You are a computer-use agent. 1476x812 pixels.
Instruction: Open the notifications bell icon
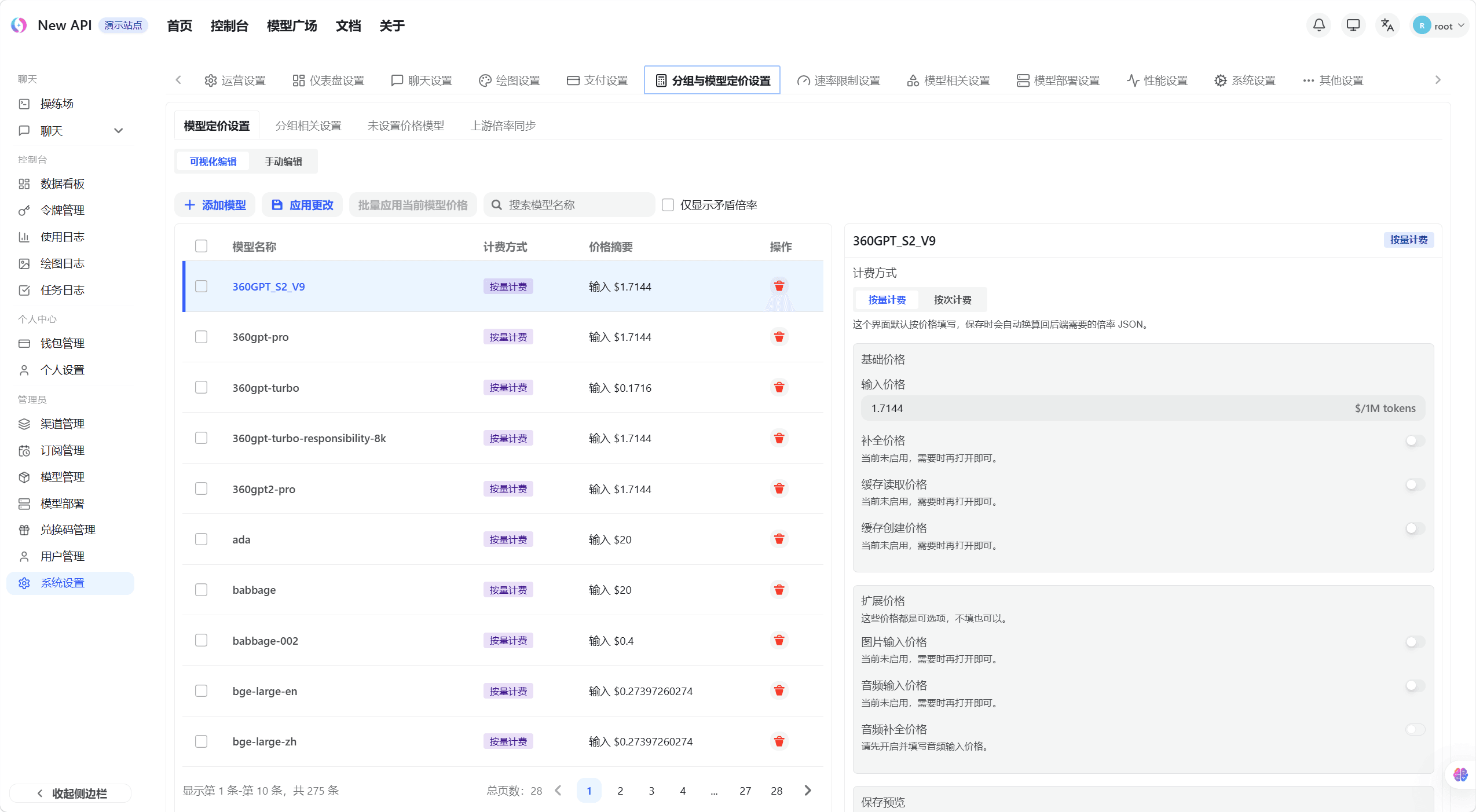click(x=1318, y=25)
